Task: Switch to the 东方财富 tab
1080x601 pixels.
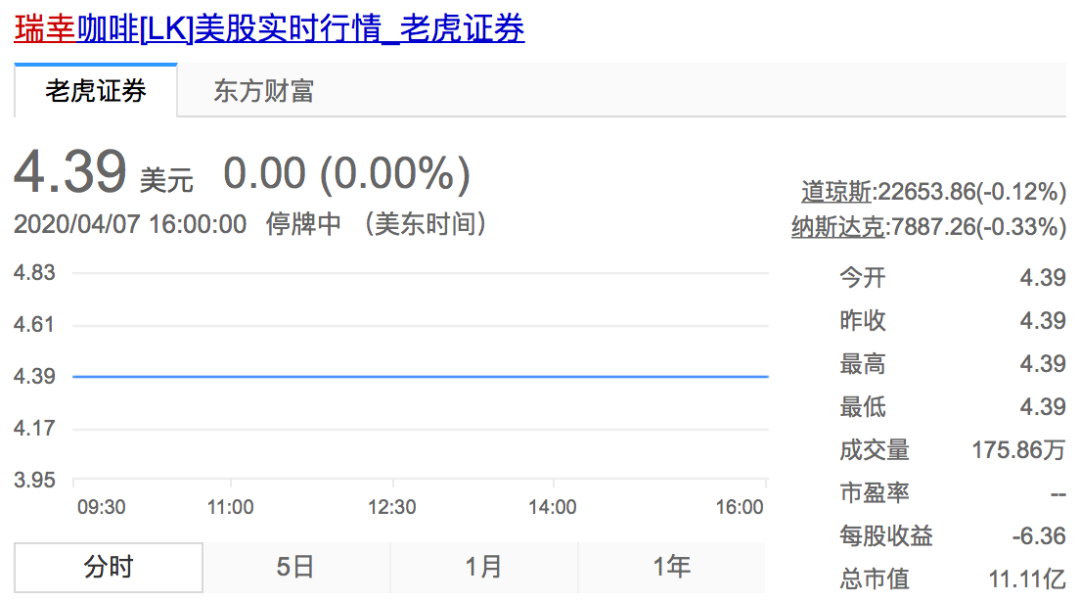Action: pyautogui.click(x=263, y=91)
